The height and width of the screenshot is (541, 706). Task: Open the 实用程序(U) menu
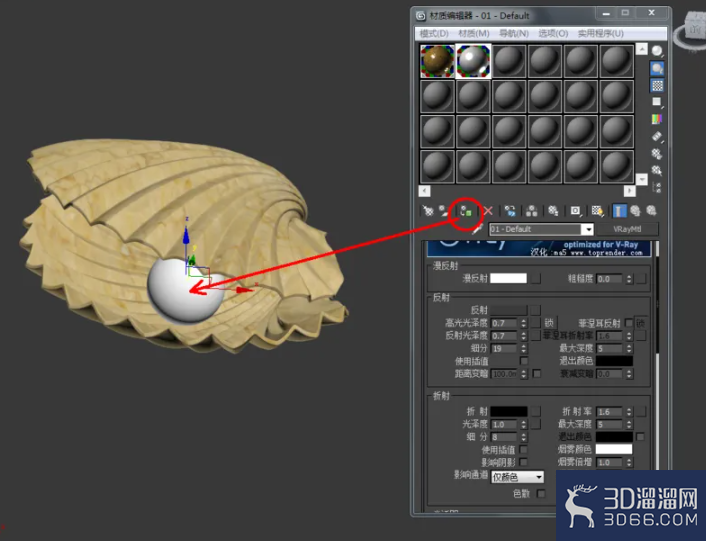coord(601,34)
